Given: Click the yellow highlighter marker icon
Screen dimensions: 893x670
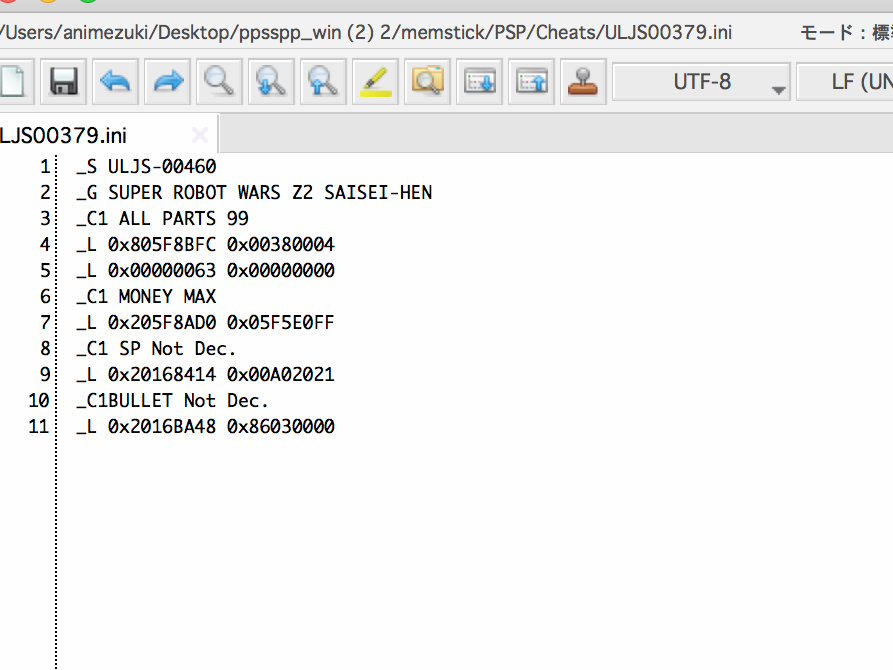Looking at the screenshot, I should click(x=375, y=82).
